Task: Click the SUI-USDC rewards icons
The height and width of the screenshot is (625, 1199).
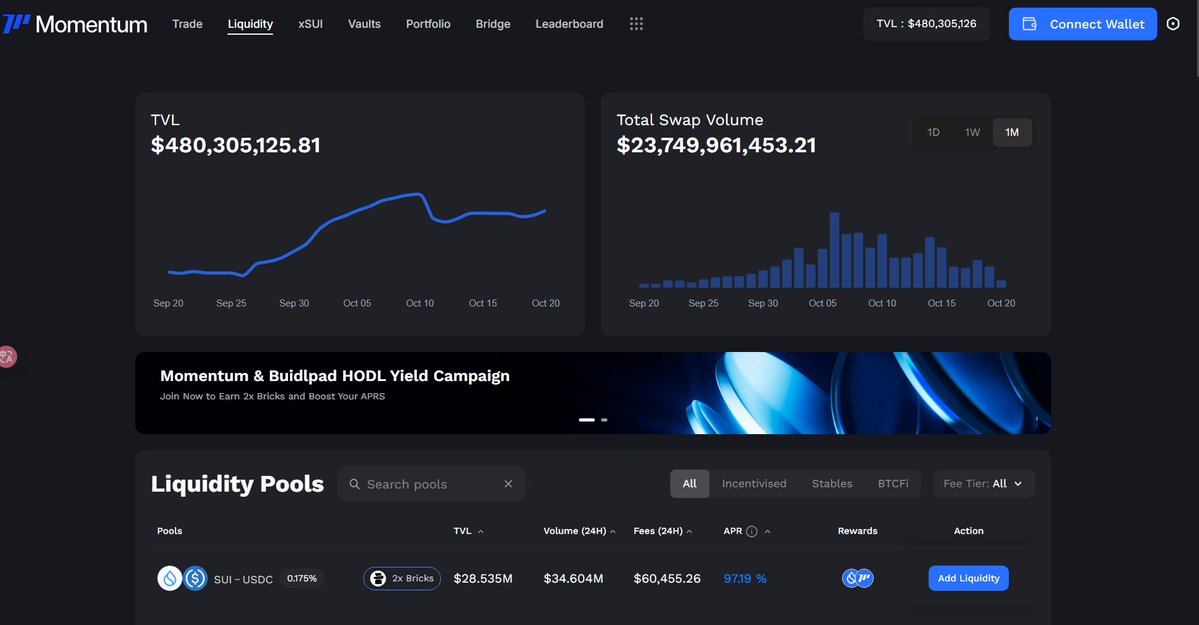Action: [857, 578]
